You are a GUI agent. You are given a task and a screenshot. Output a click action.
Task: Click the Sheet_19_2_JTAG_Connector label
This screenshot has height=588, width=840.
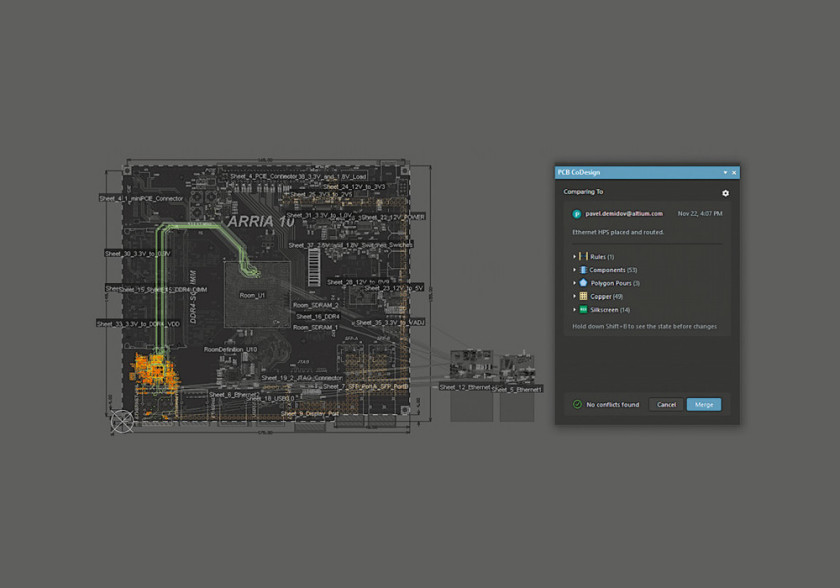click(302, 378)
